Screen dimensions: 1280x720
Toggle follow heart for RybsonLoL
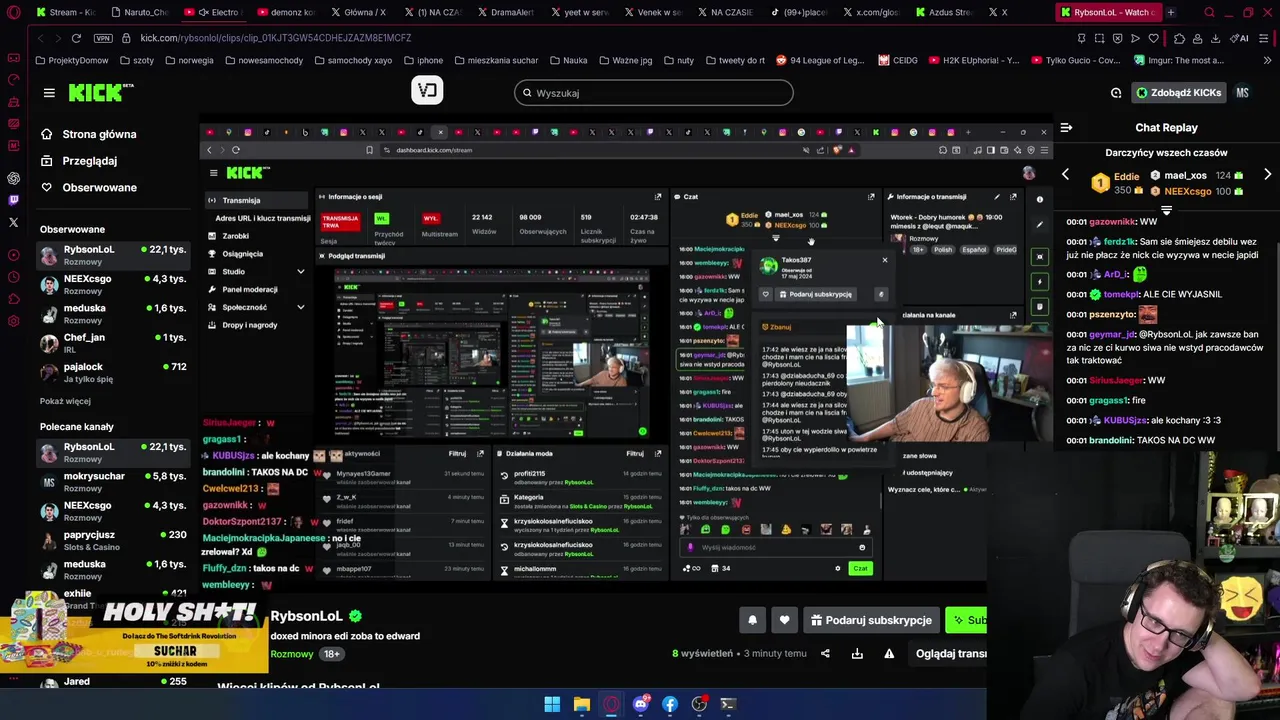[x=784, y=620]
